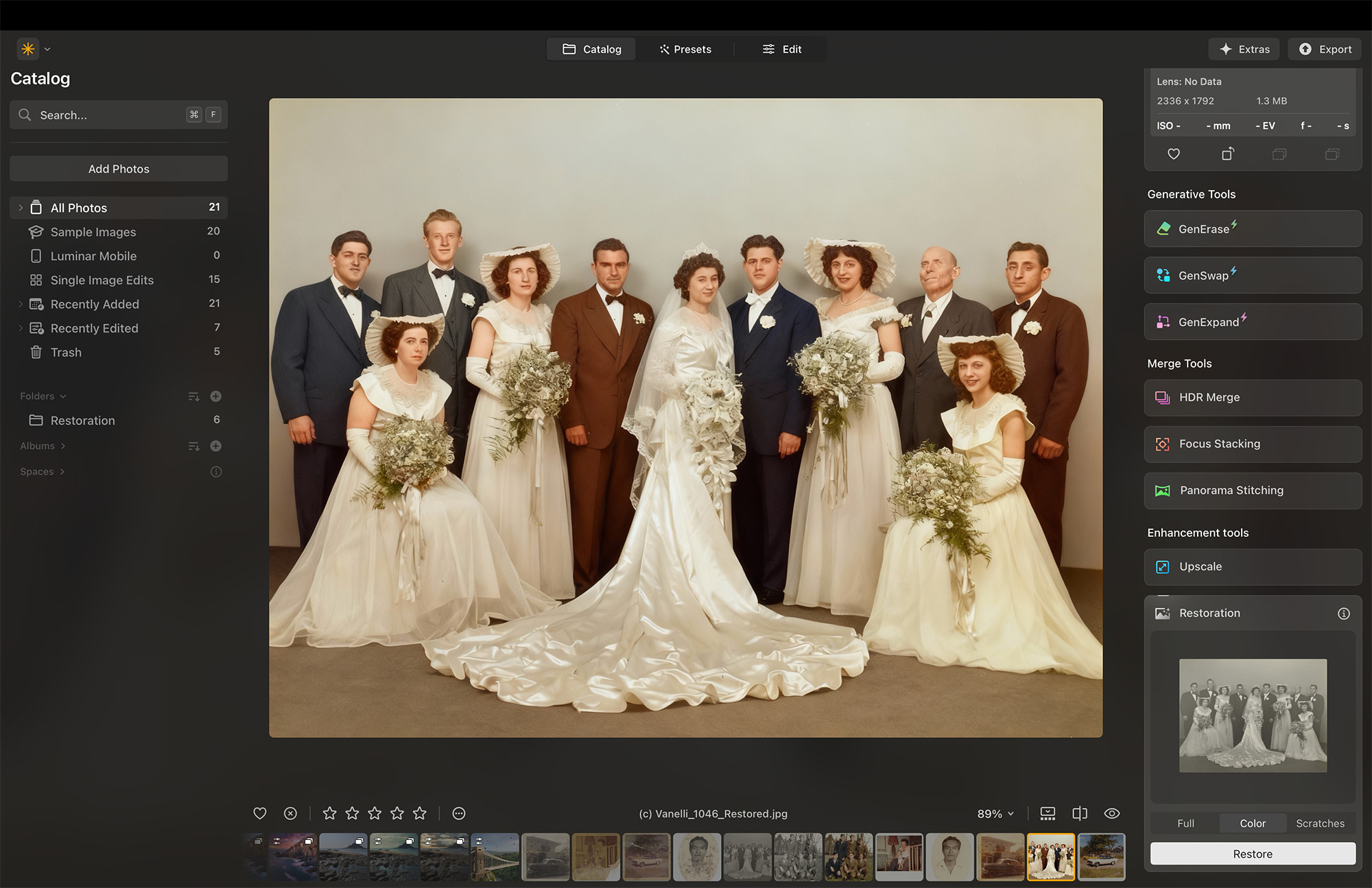Click add folder plus icon
This screenshot has height=888, width=1372.
click(215, 396)
